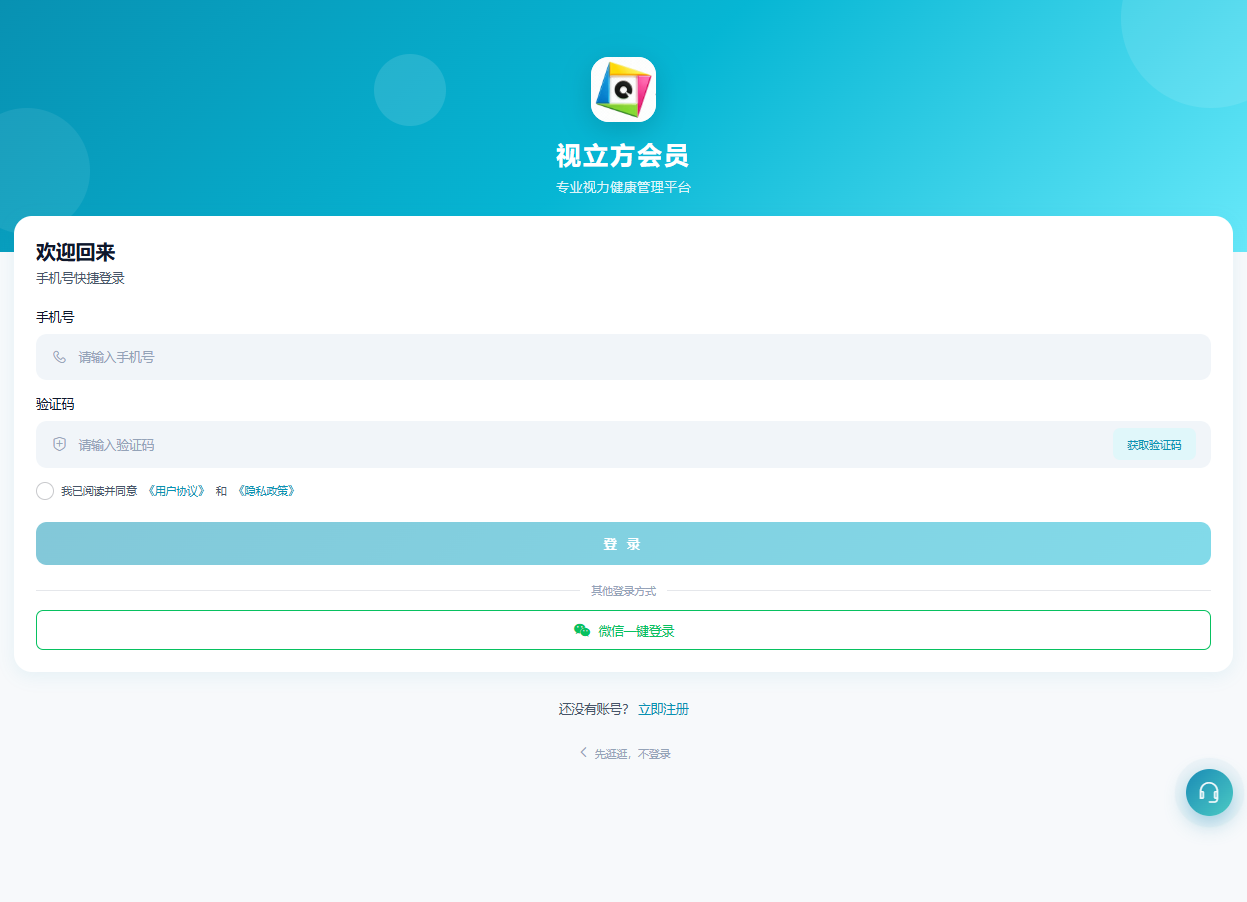Tick the agreement checkbox for 我已阅读并同意
Screen dimensions: 1247x902
(x=45, y=491)
